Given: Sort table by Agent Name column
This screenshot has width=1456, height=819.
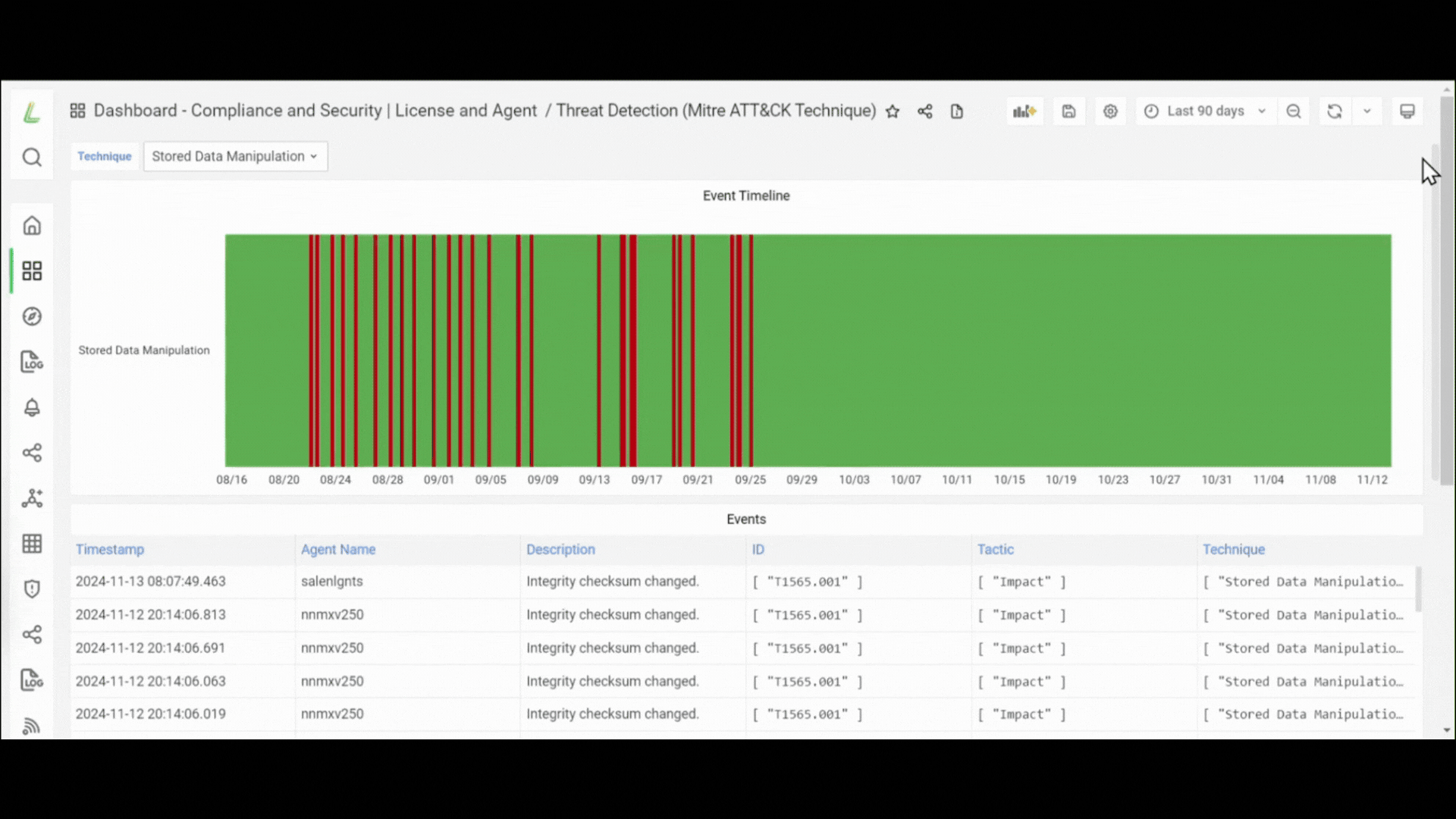Looking at the screenshot, I should 338,550.
